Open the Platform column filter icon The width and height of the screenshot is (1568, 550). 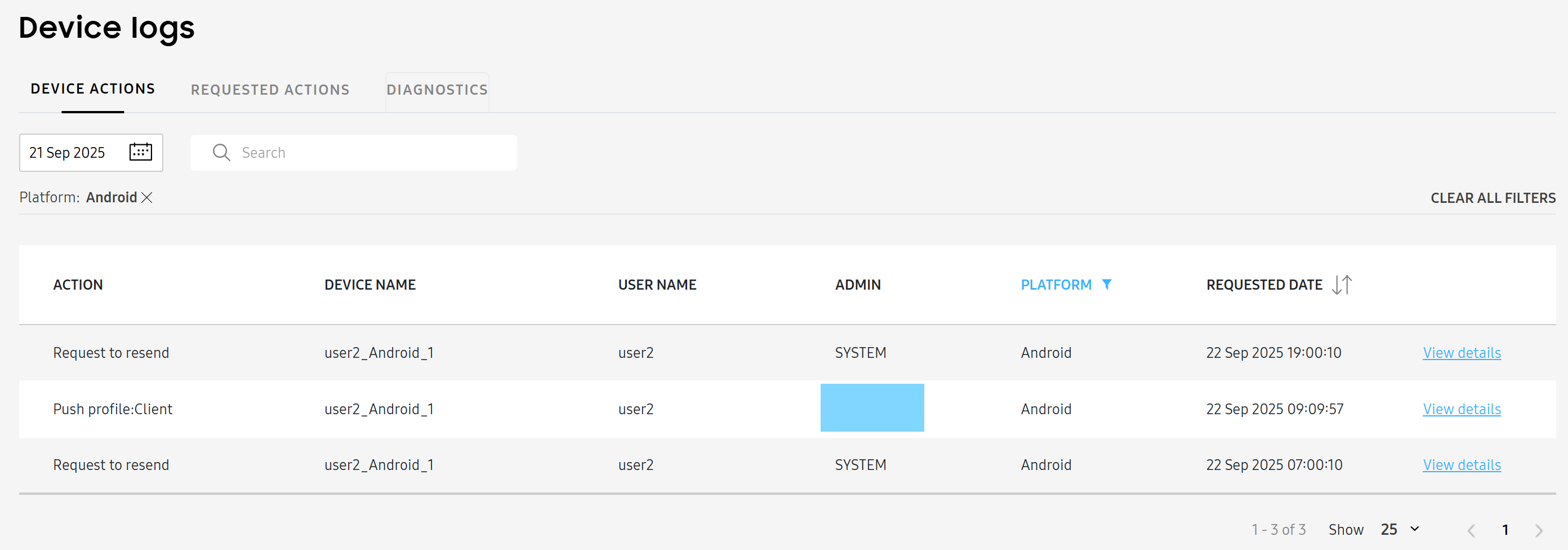(x=1107, y=285)
